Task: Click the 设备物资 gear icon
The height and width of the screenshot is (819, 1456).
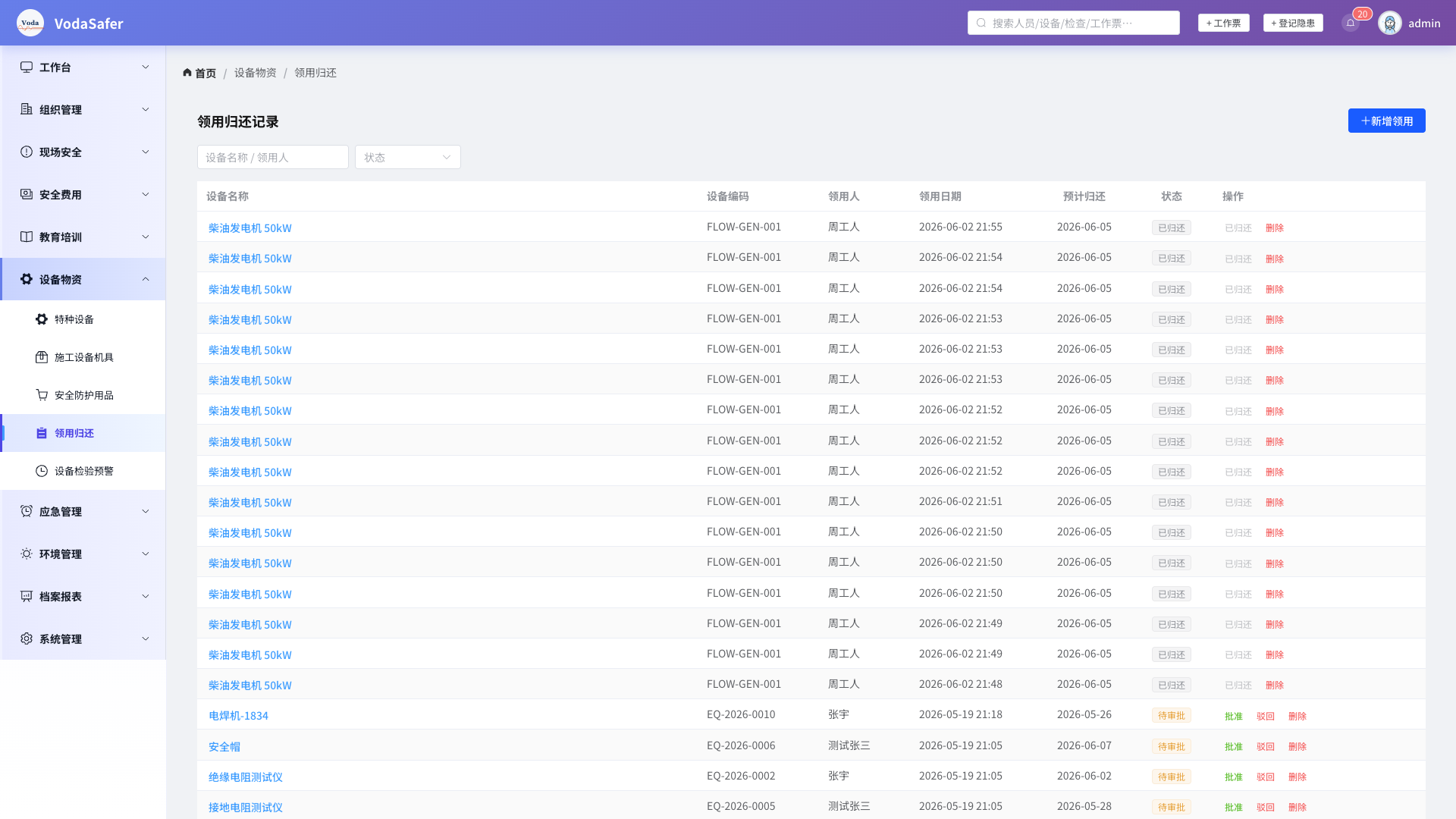Action: [x=27, y=279]
